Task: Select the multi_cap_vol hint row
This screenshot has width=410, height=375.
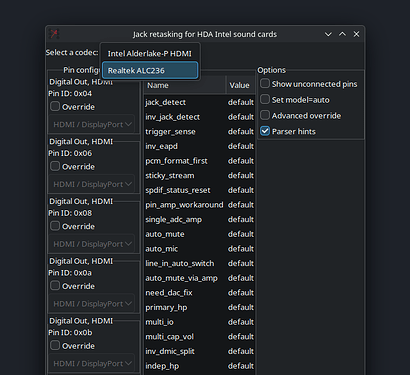Action: click(200, 337)
